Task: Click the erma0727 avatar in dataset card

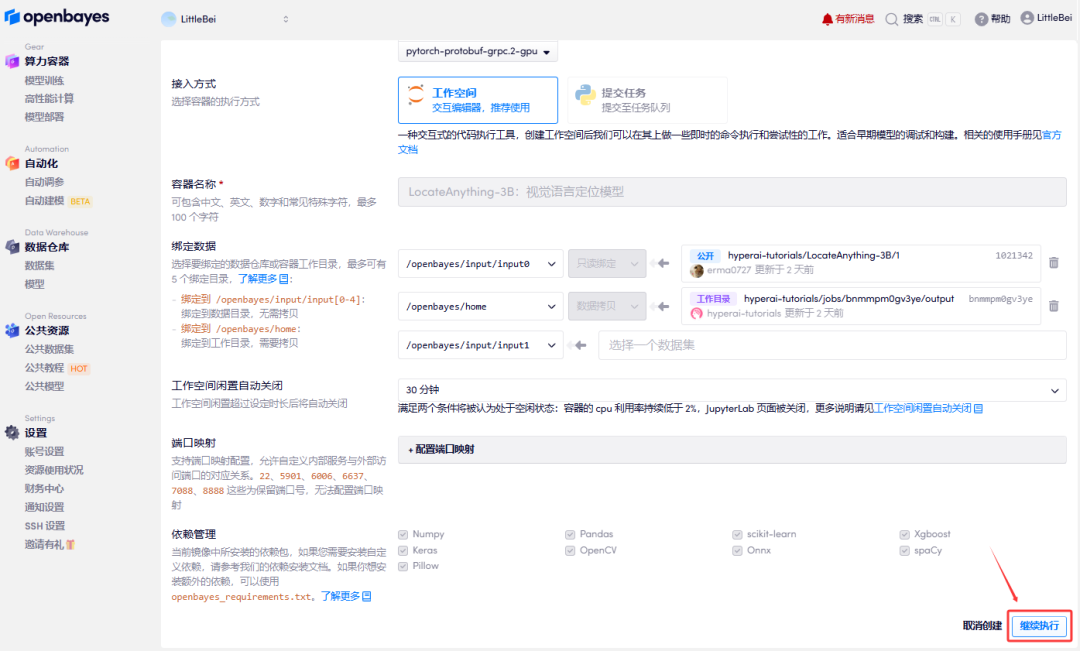Action: [696, 271]
